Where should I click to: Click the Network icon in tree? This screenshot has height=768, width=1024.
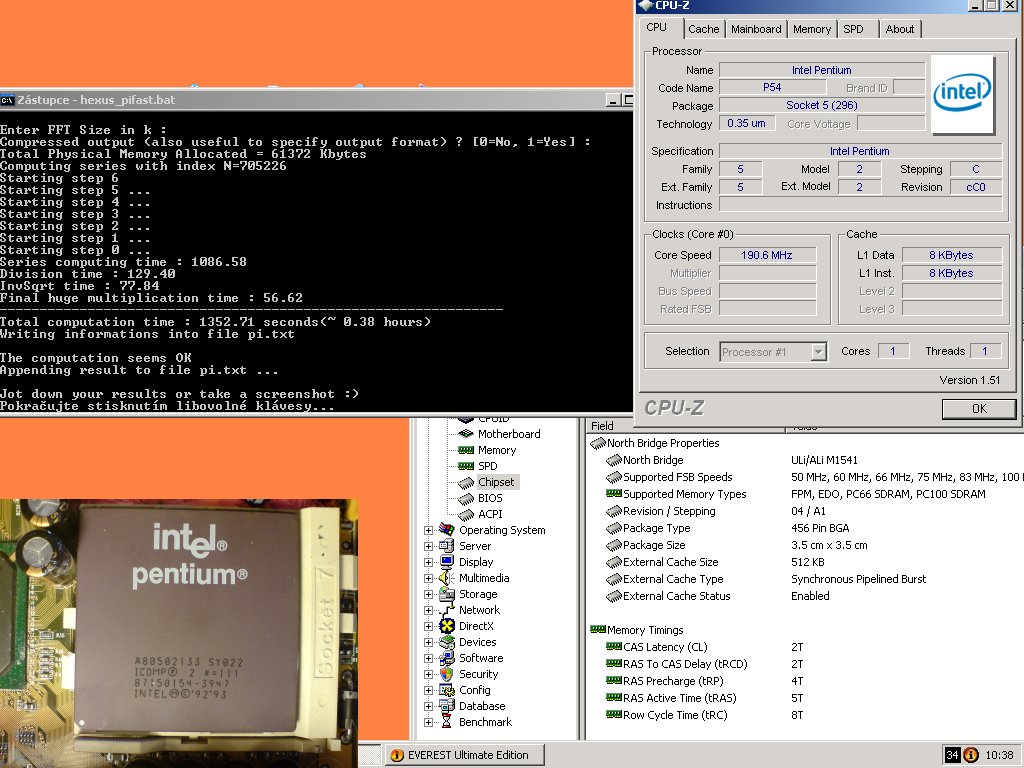pyautogui.click(x=447, y=610)
